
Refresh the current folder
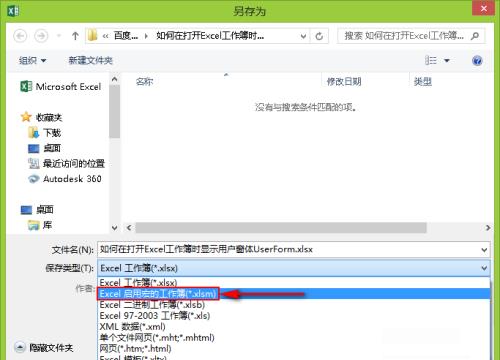319,36
